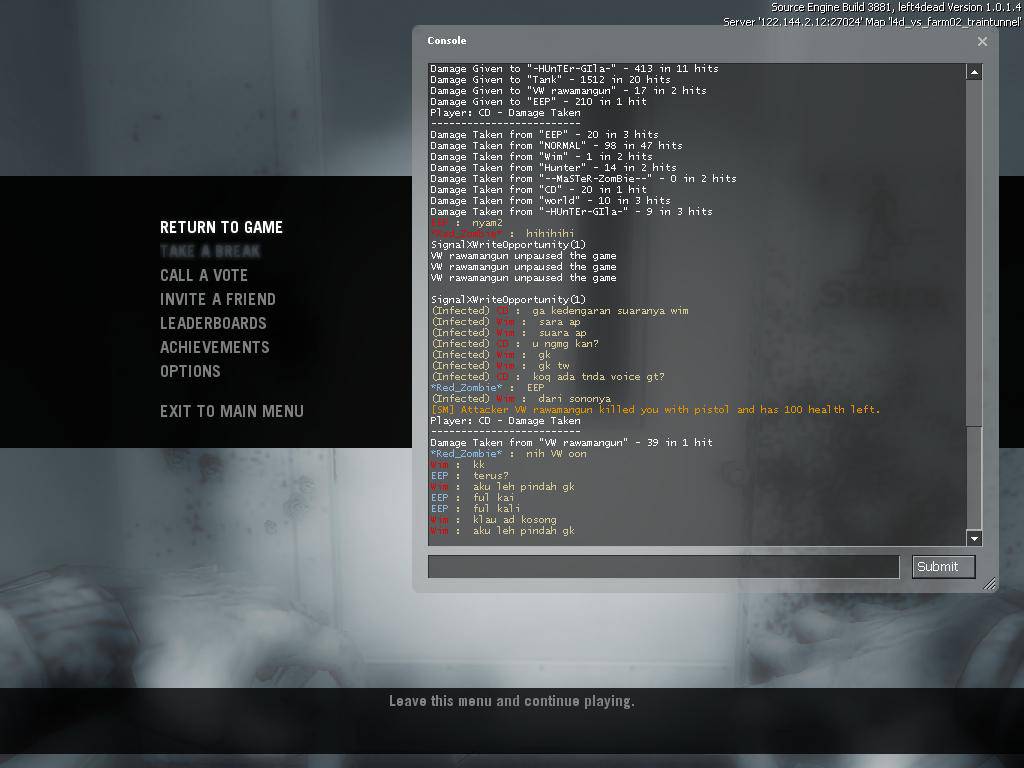The width and height of the screenshot is (1024, 768).
Task: Submit the console command
Action: point(943,567)
